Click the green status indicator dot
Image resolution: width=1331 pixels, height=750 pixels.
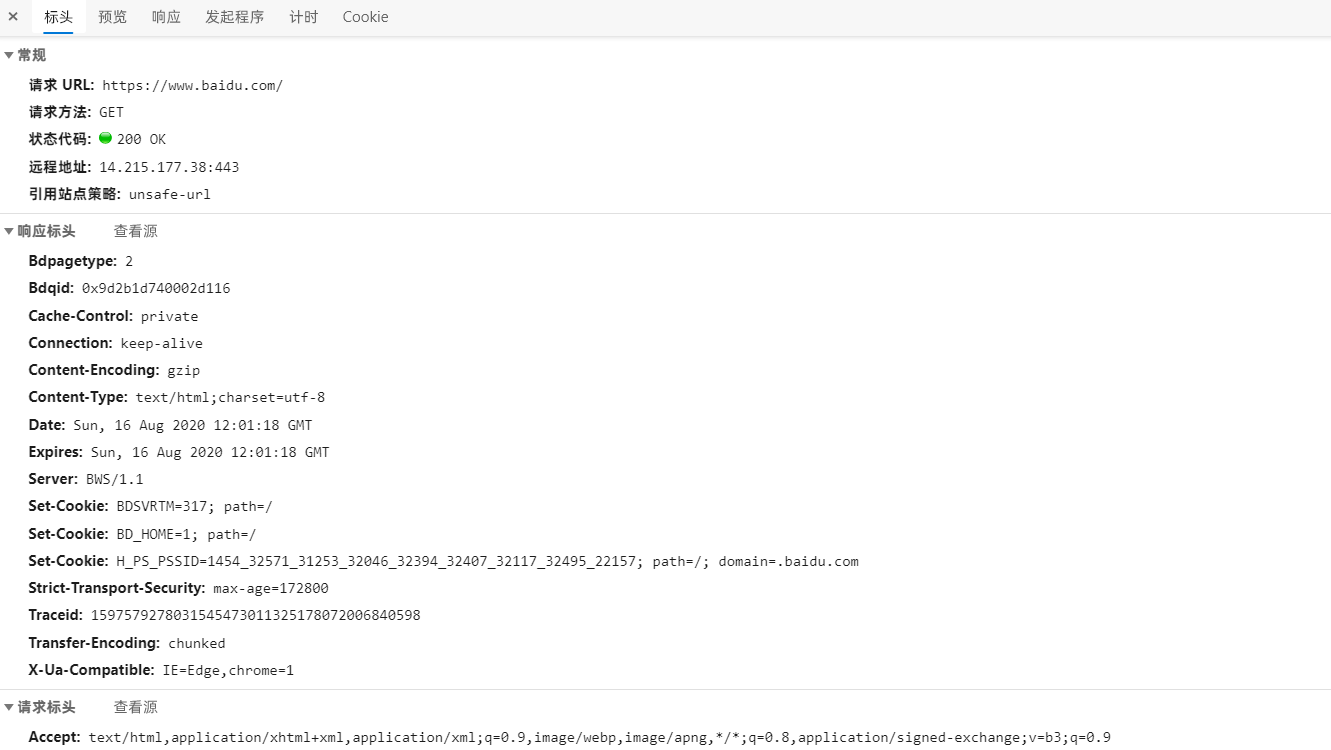coord(105,138)
